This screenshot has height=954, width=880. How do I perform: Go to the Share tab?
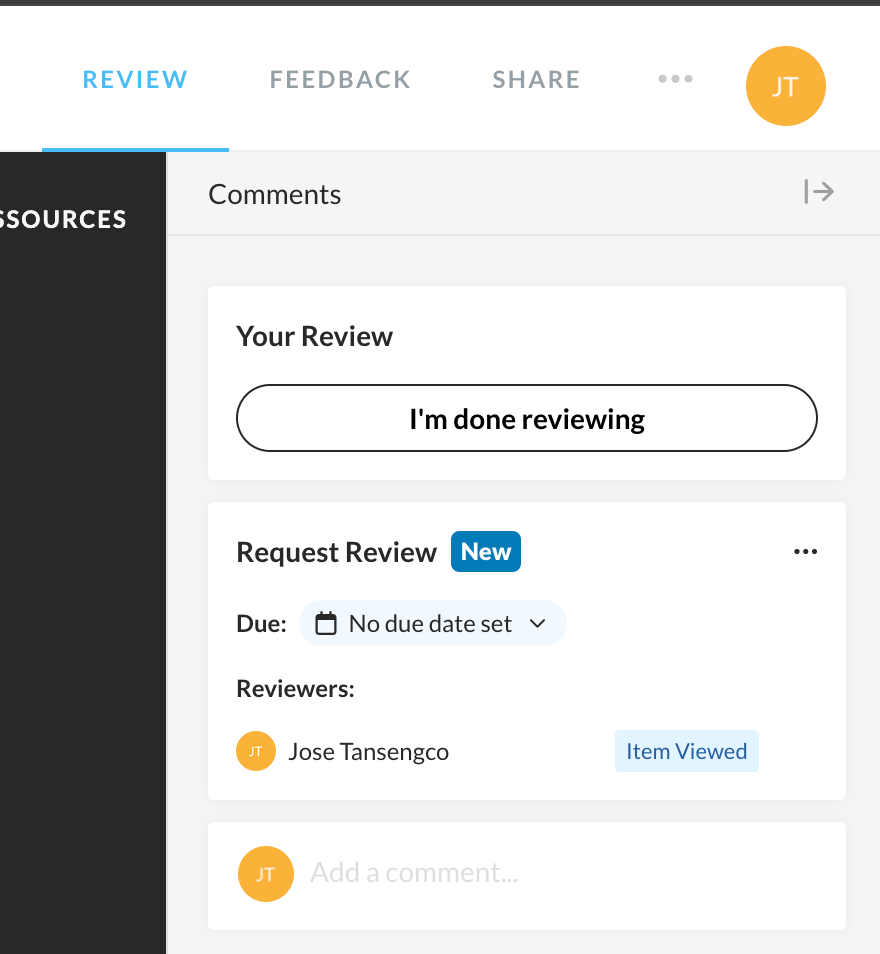(x=536, y=80)
